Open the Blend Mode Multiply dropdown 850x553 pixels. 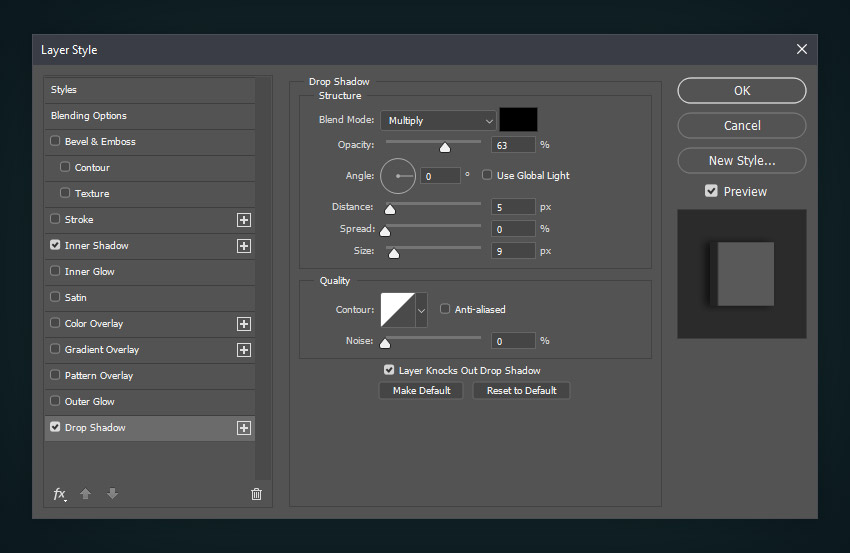438,120
